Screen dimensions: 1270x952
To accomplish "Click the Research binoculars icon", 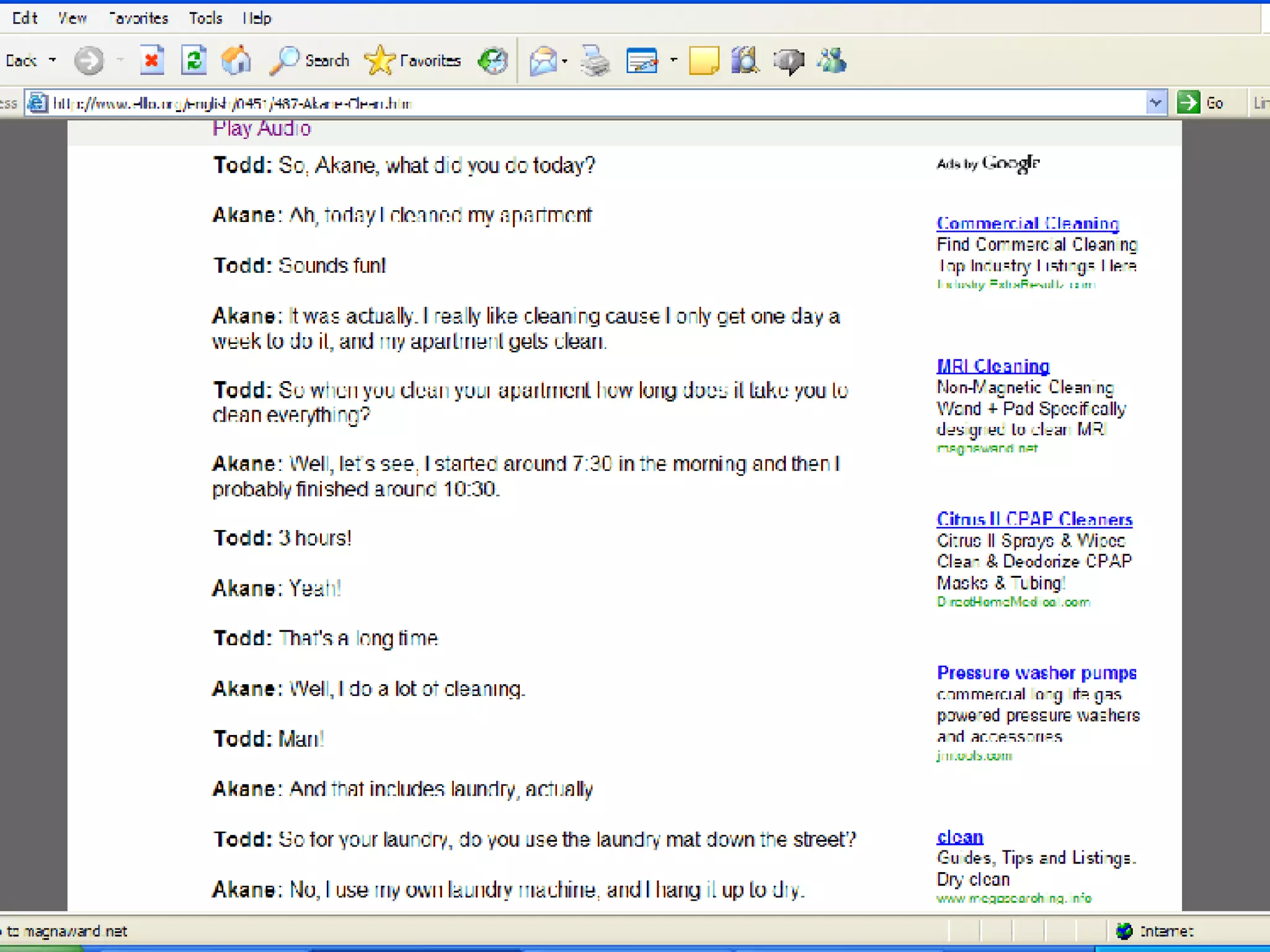I will coord(745,61).
